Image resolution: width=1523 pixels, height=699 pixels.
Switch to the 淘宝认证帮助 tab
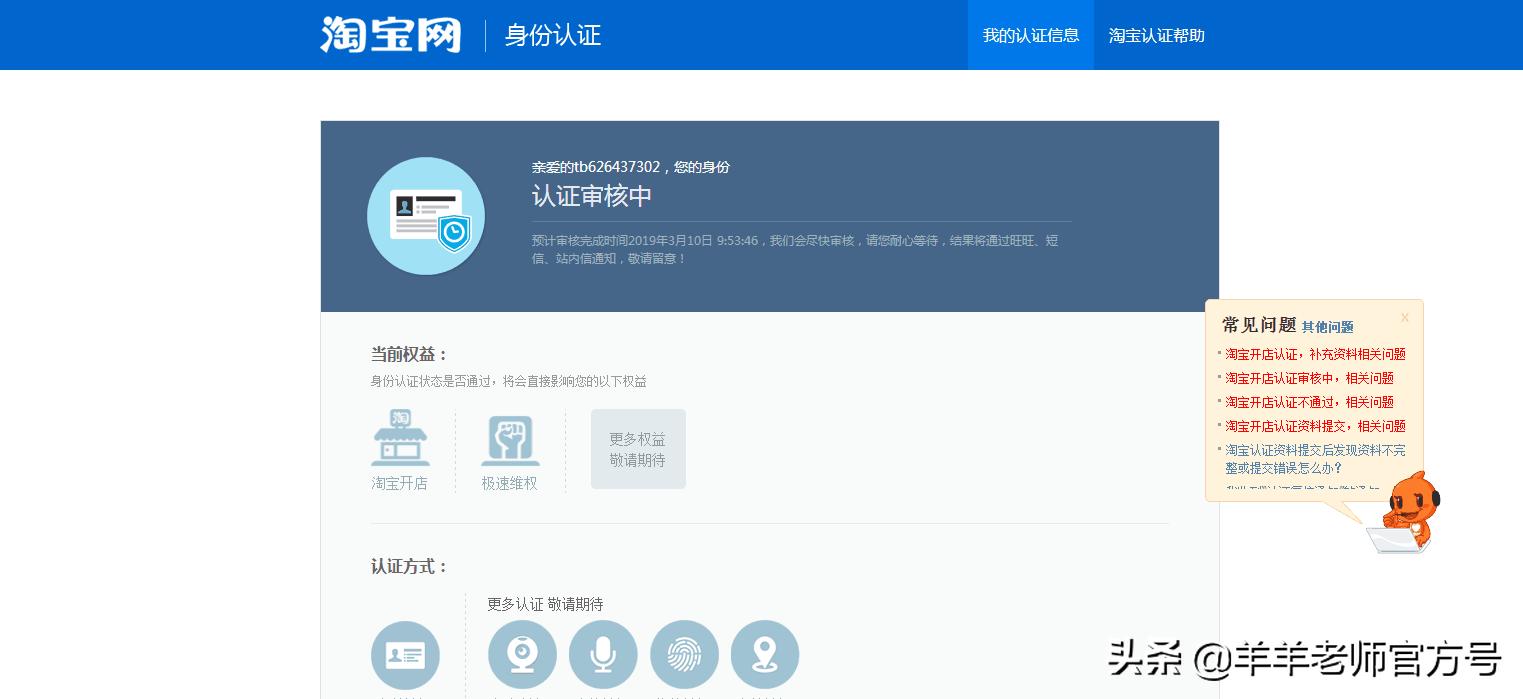coord(1156,35)
